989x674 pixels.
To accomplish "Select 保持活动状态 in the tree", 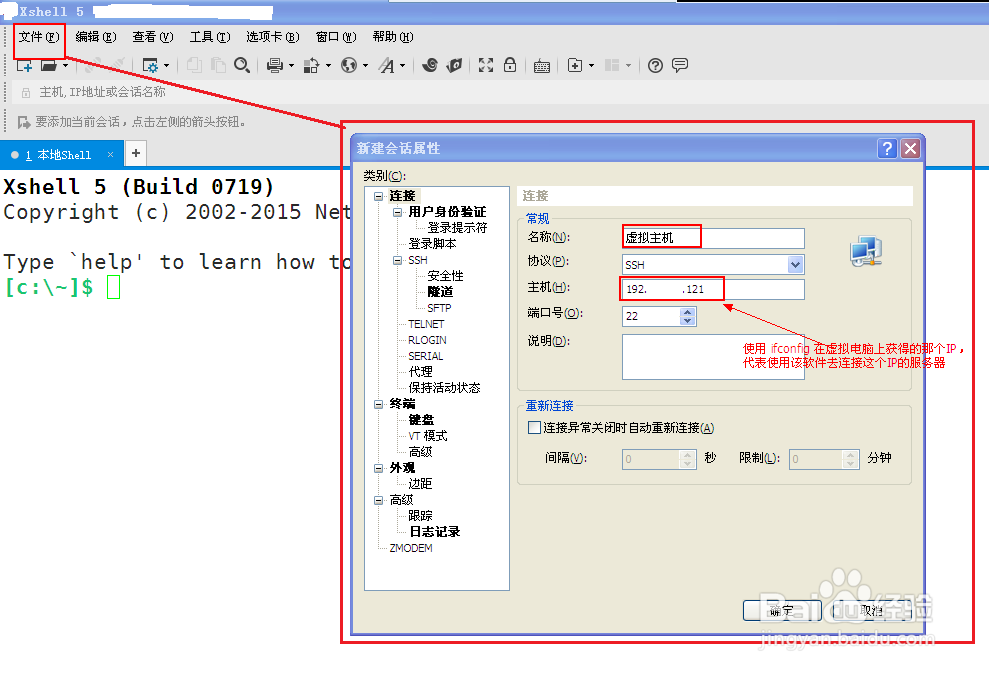I will tap(444, 388).
